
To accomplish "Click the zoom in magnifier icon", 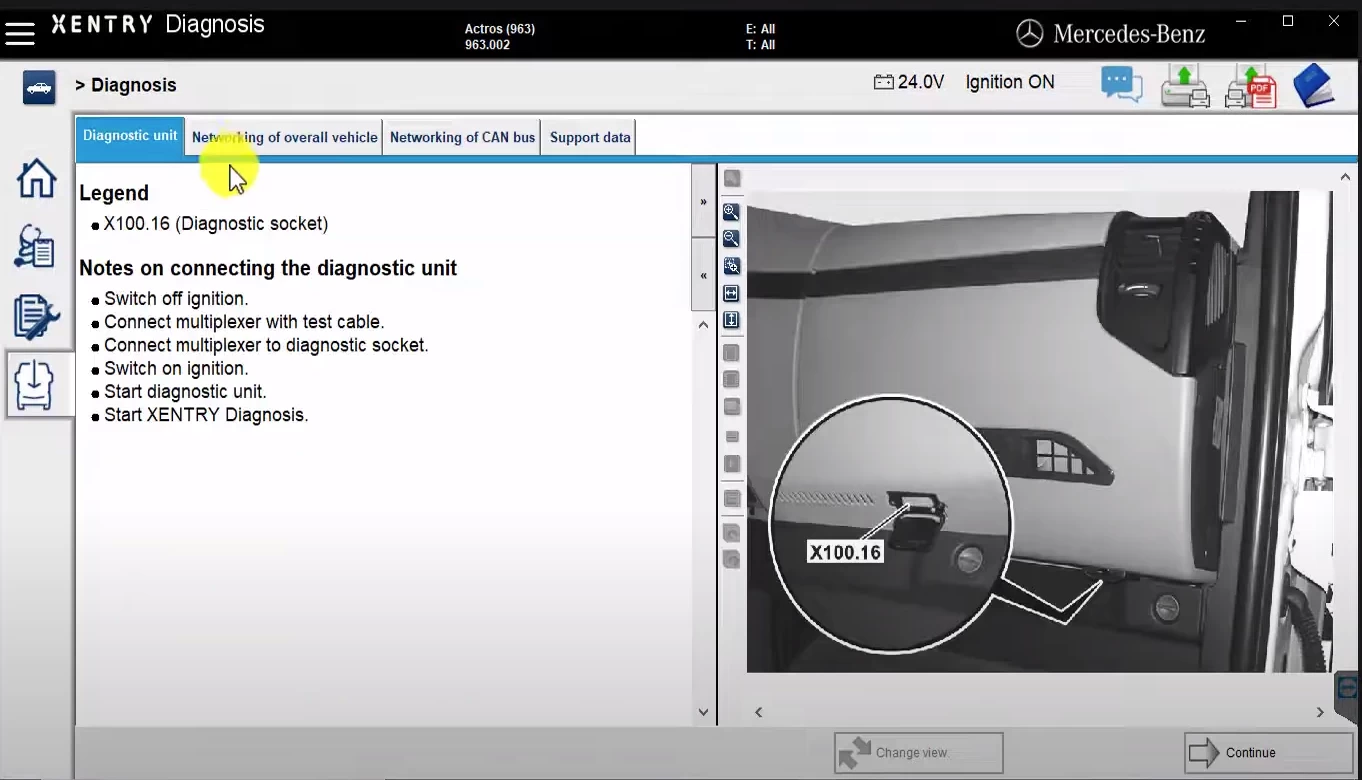I will [x=731, y=212].
